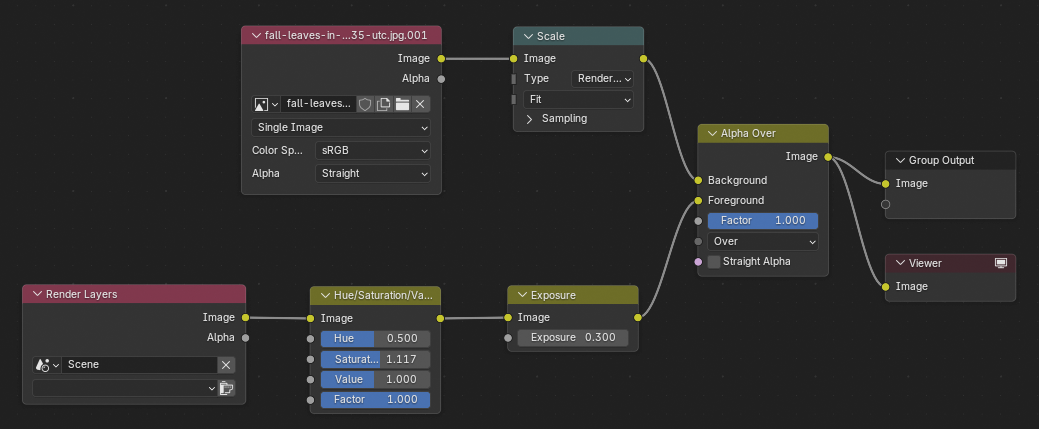Open the image datablock browser icon
The width and height of the screenshot is (1039, 429).
pos(265,104)
